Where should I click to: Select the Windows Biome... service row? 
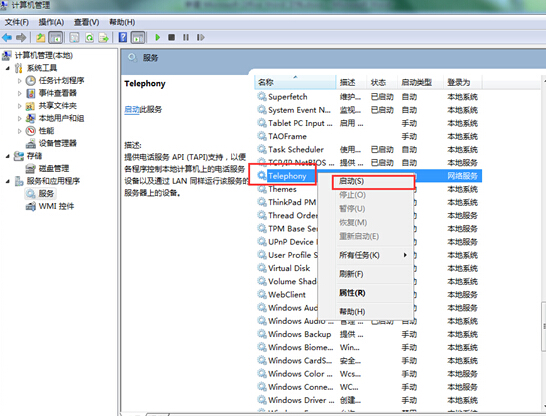click(x=369, y=347)
